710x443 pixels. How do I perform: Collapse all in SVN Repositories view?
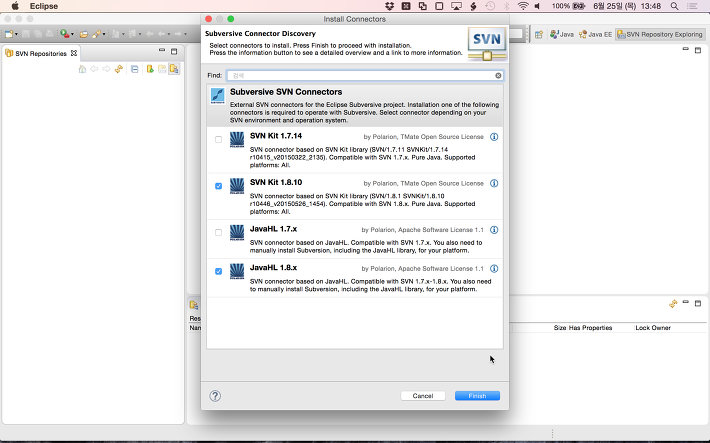click(134, 69)
